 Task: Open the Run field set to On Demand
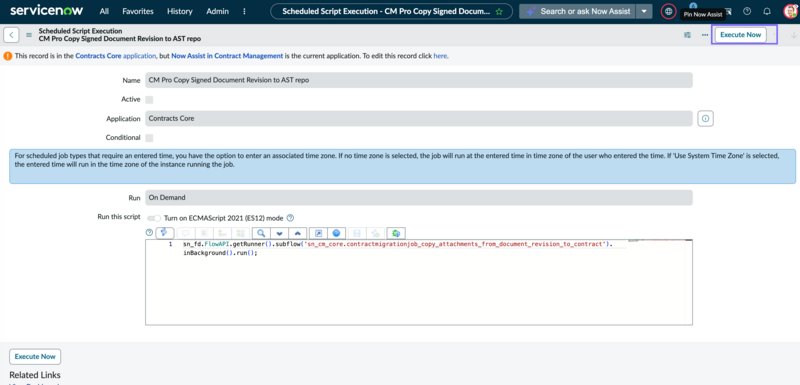pos(419,197)
